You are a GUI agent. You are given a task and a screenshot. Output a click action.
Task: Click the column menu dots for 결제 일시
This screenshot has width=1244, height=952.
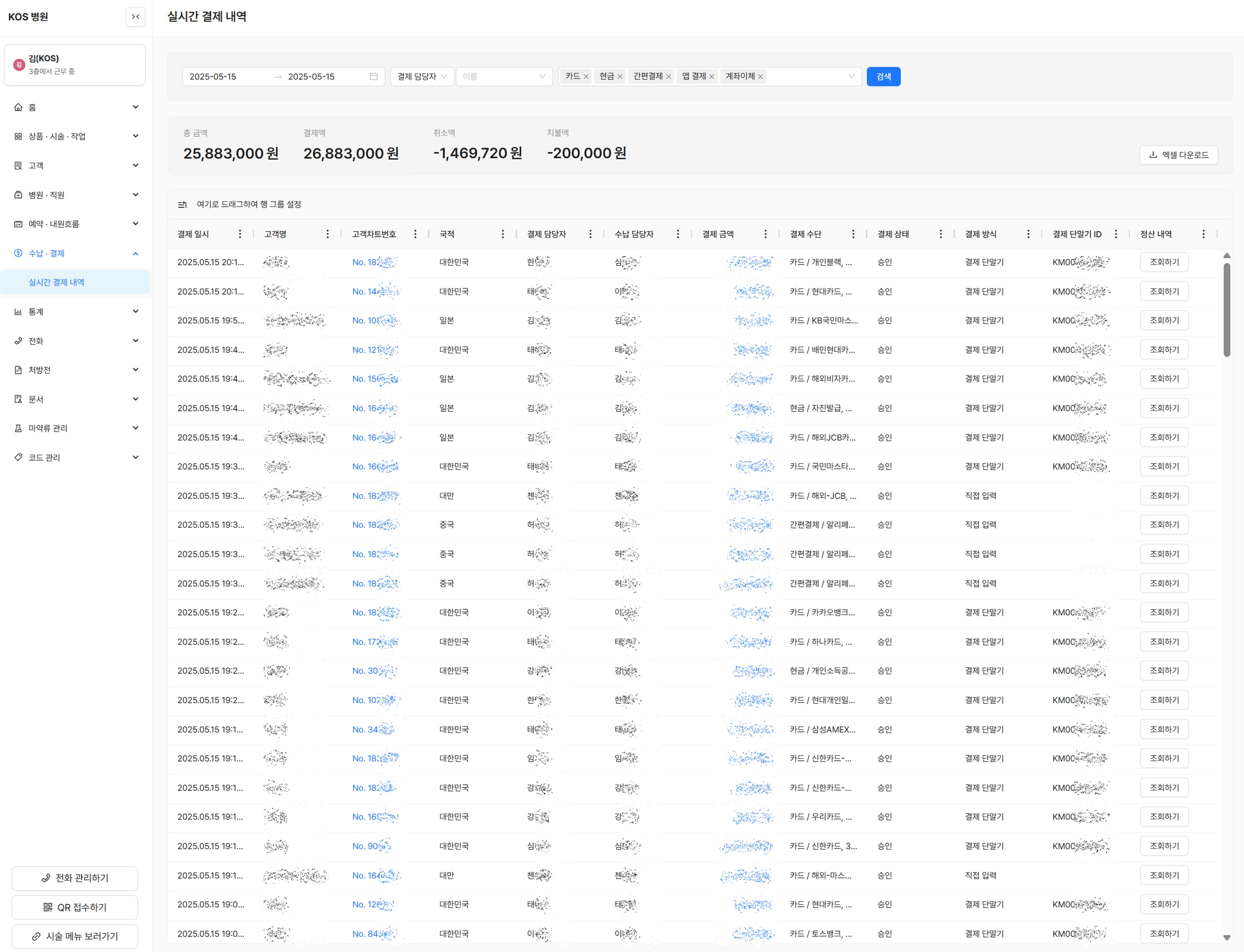240,234
